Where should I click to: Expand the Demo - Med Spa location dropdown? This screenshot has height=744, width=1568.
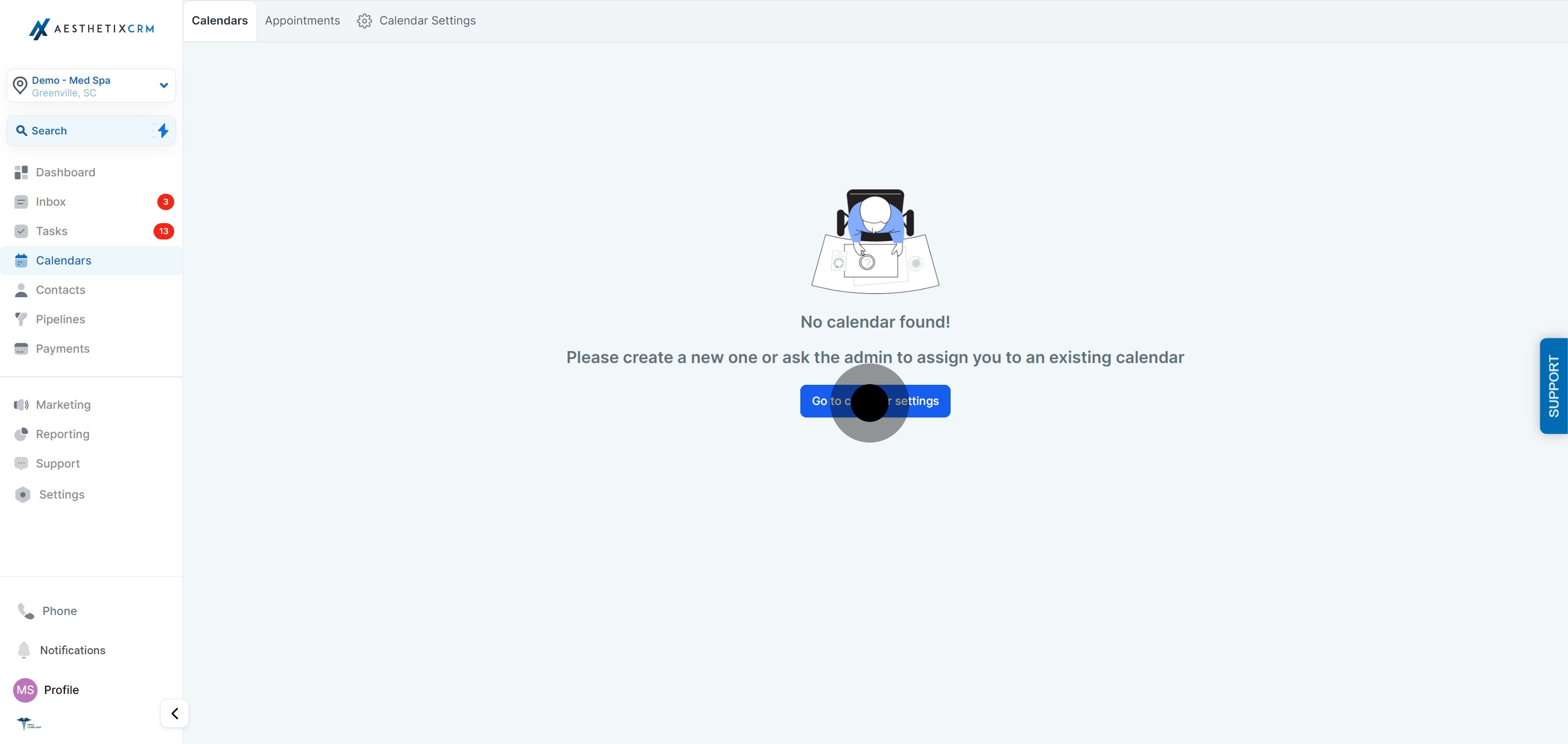pyautogui.click(x=163, y=85)
